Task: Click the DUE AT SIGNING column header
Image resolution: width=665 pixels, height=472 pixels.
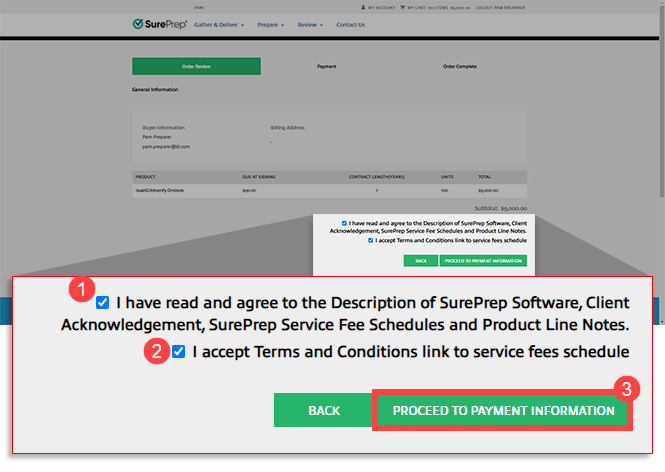Action: (x=259, y=177)
